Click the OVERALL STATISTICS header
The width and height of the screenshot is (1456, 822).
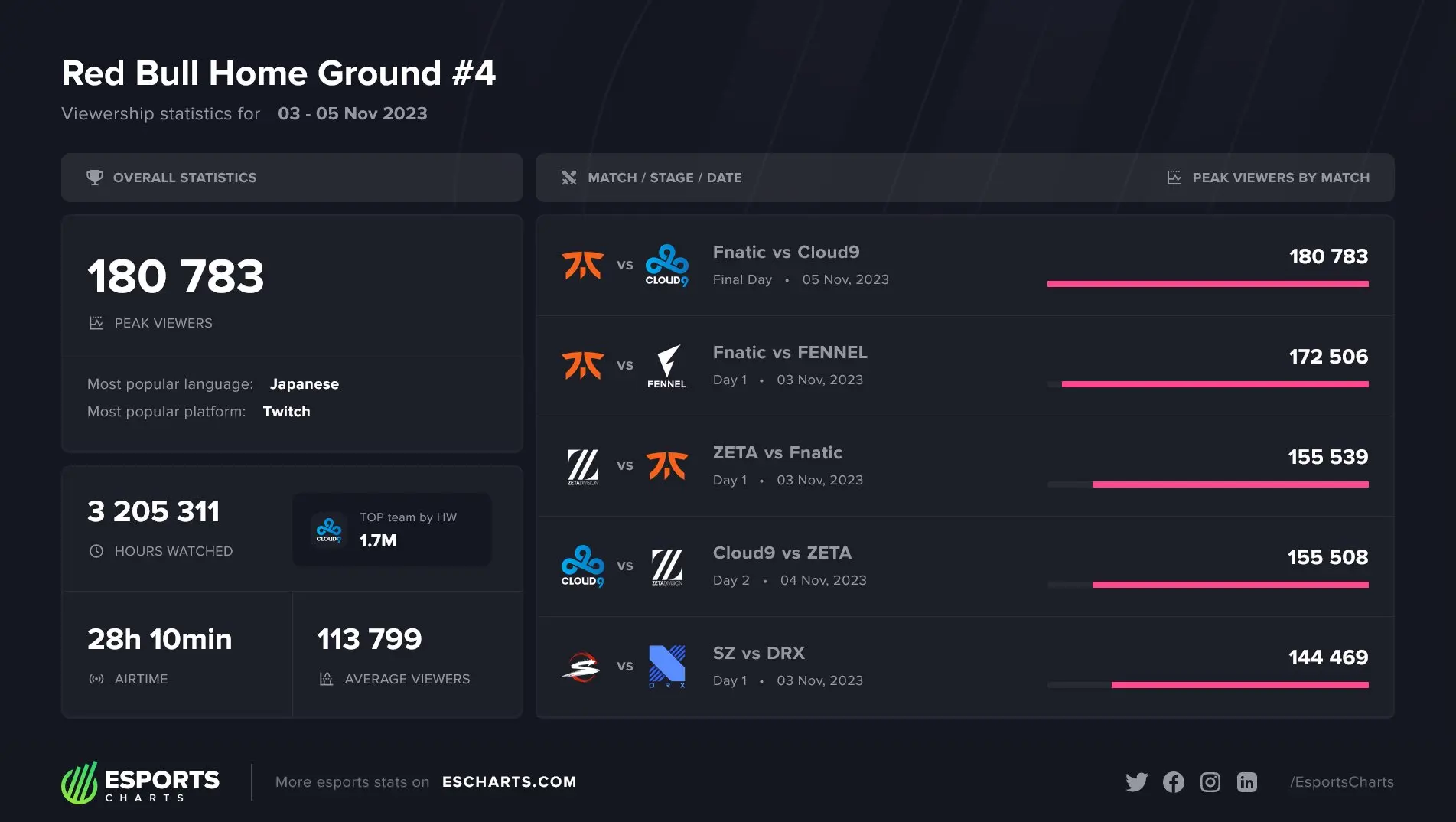pyautogui.click(x=185, y=178)
